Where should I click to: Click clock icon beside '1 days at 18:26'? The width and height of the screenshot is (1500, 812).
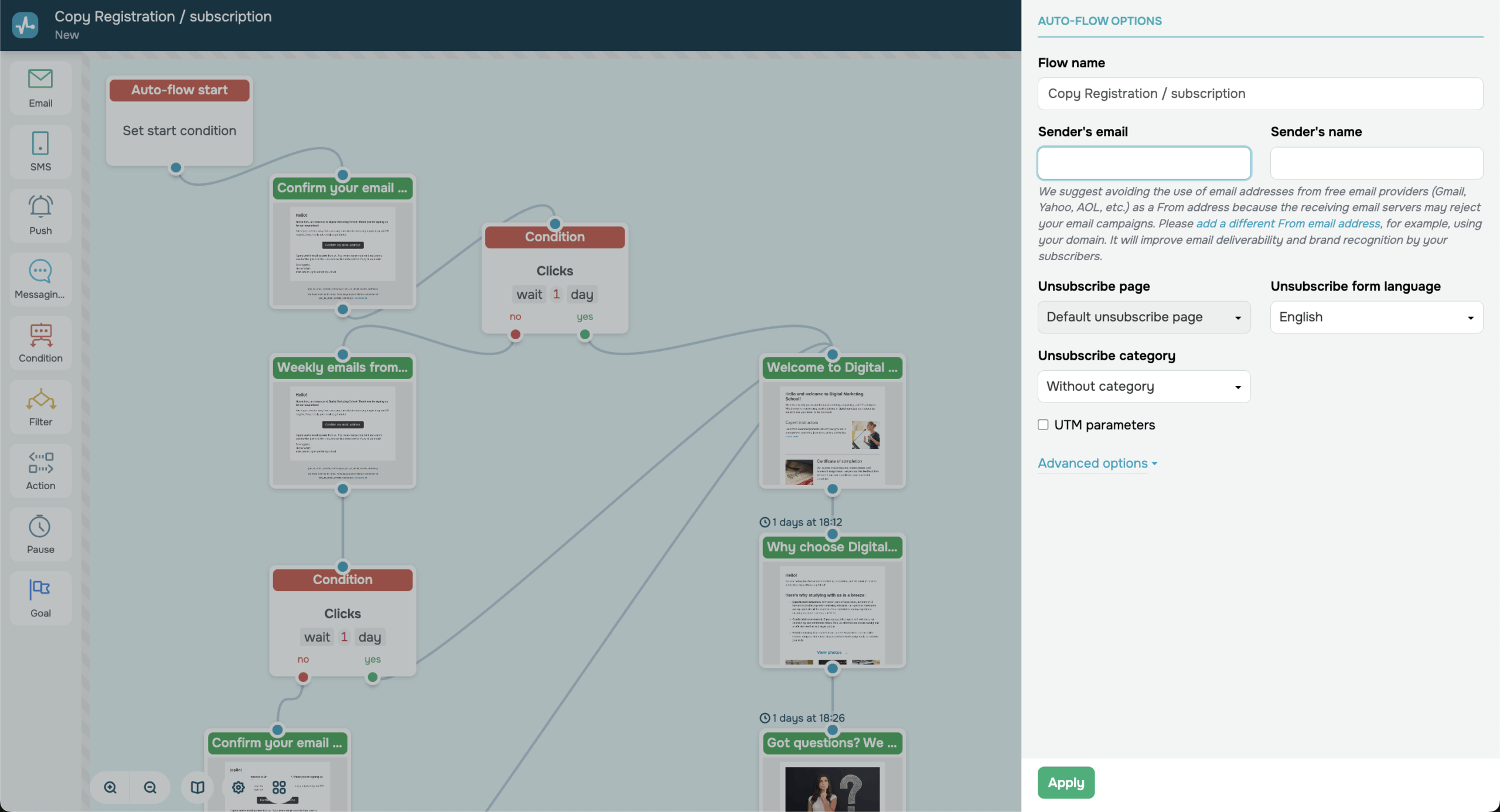[x=765, y=718]
